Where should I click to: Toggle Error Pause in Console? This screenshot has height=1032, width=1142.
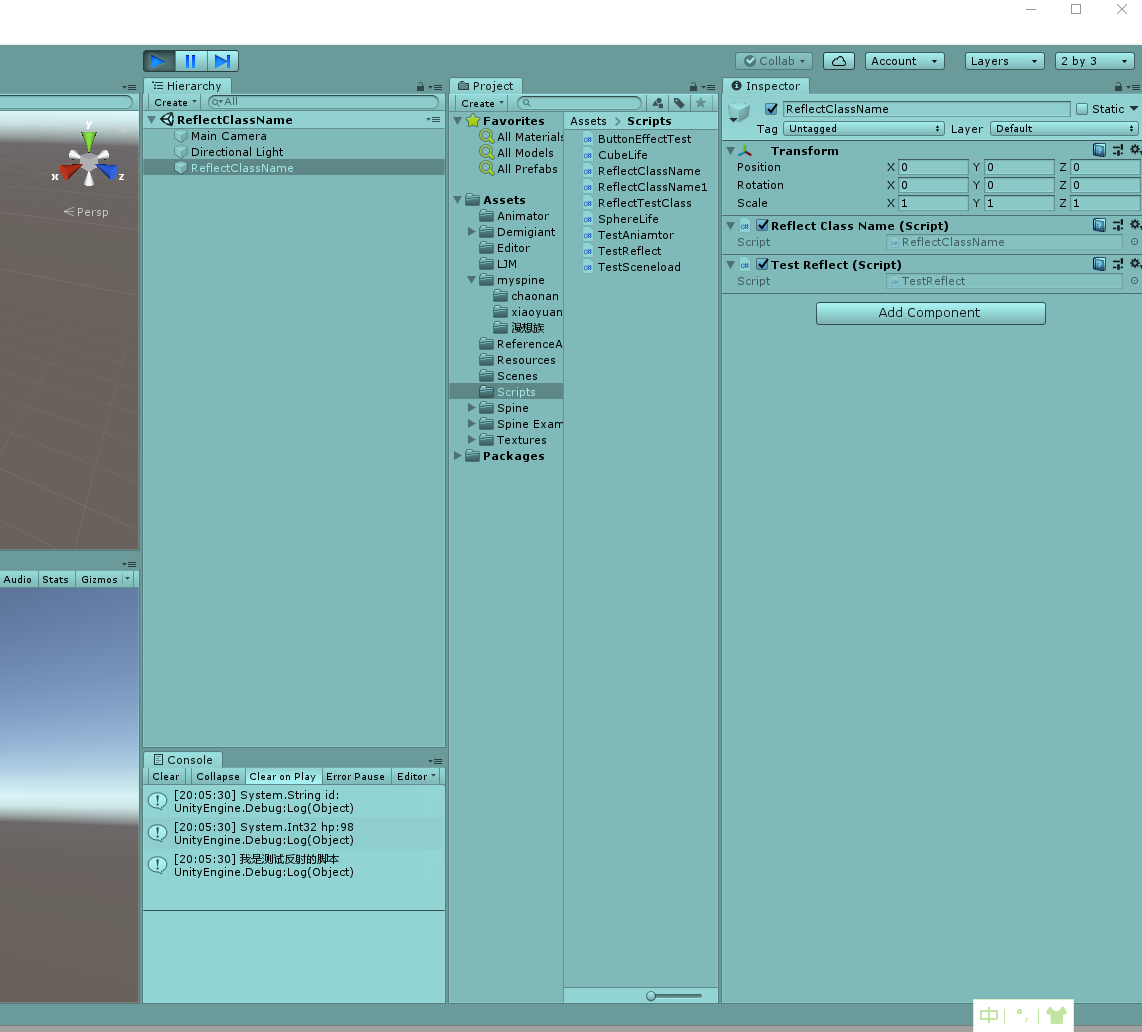355,776
